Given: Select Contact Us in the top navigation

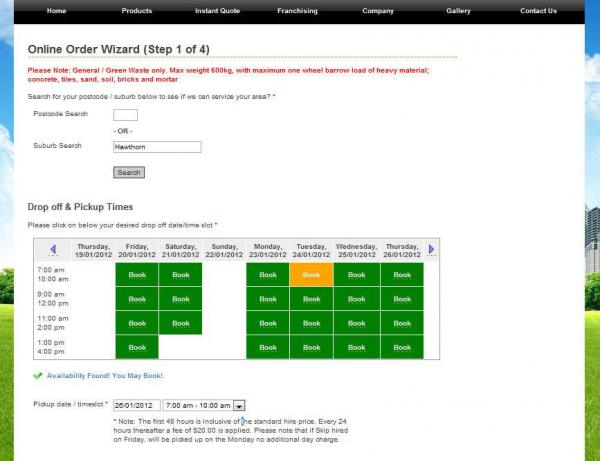Looking at the screenshot, I should pos(538,11).
